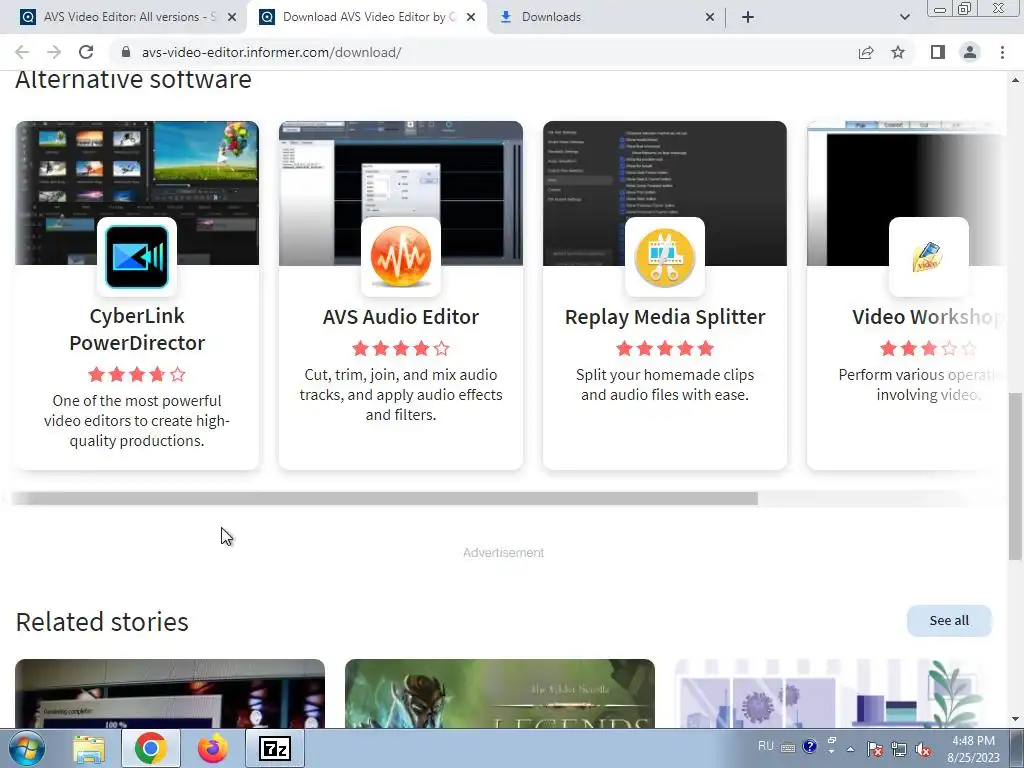Click the RU language indicator
This screenshot has width=1024, height=768.
(766, 746)
